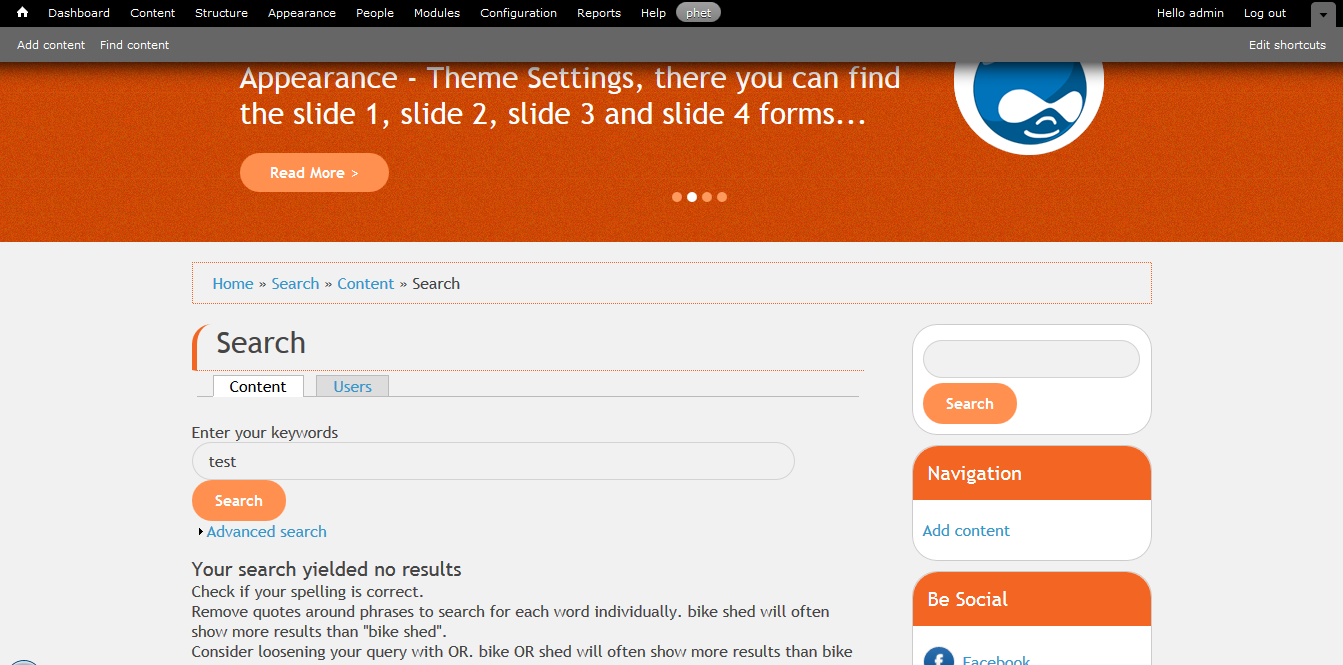Select the second slide pager dot
Image resolution: width=1343 pixels, height=665 pixels.
692,197
